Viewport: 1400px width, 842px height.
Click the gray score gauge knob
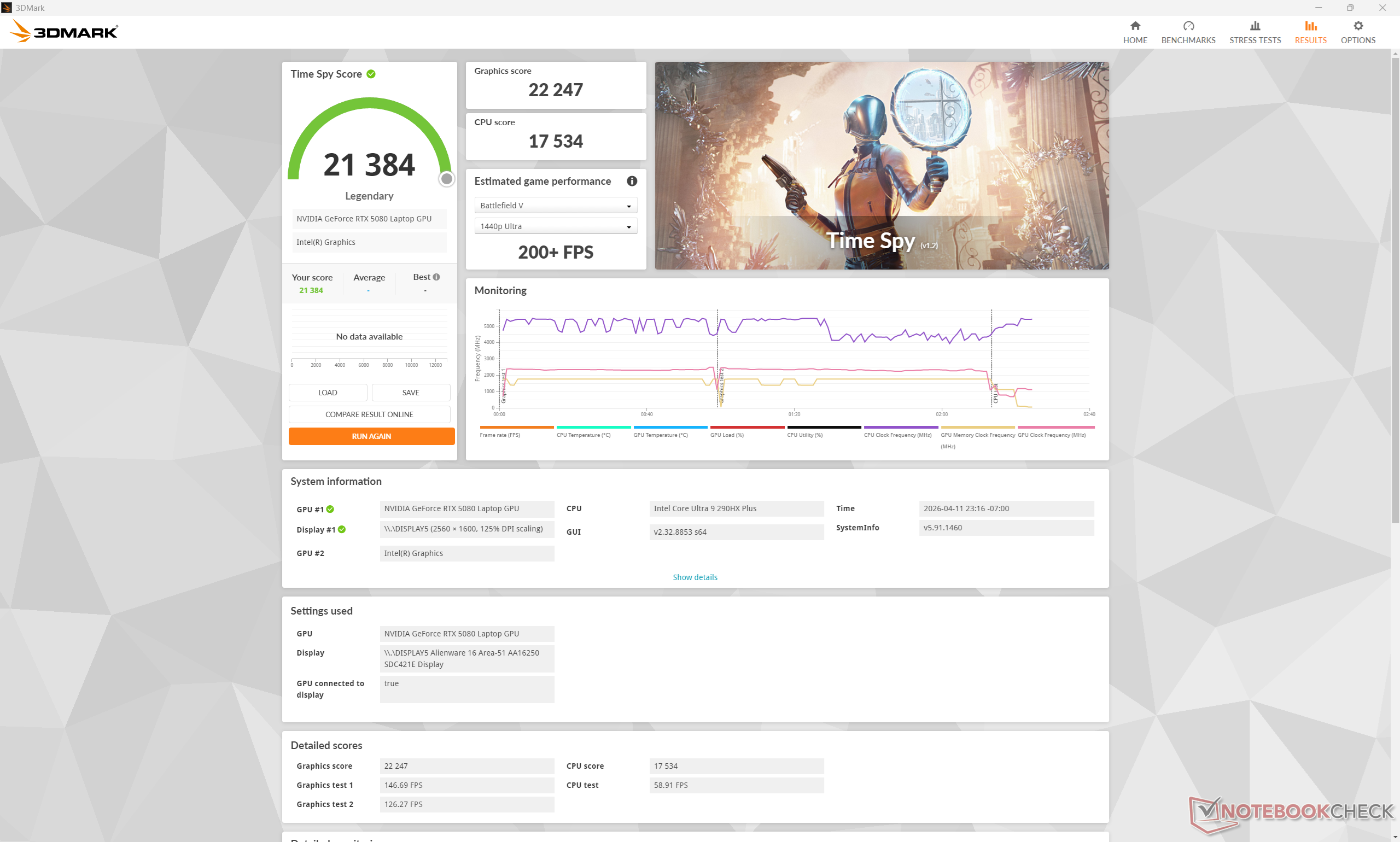coord(447,179)
